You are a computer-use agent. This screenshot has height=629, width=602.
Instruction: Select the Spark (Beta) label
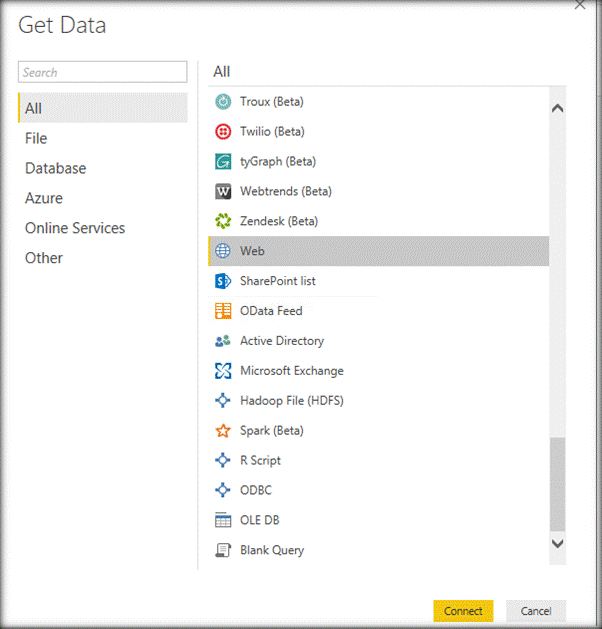click(272, 431)
